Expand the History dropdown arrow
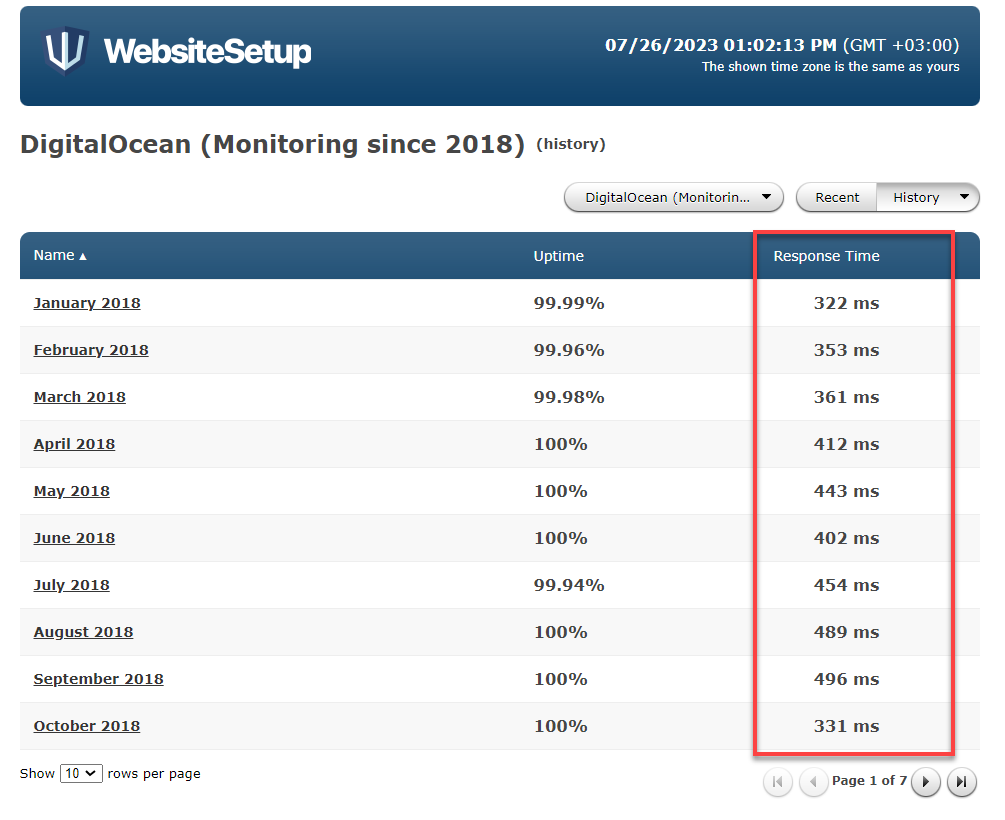 point(964,197)
